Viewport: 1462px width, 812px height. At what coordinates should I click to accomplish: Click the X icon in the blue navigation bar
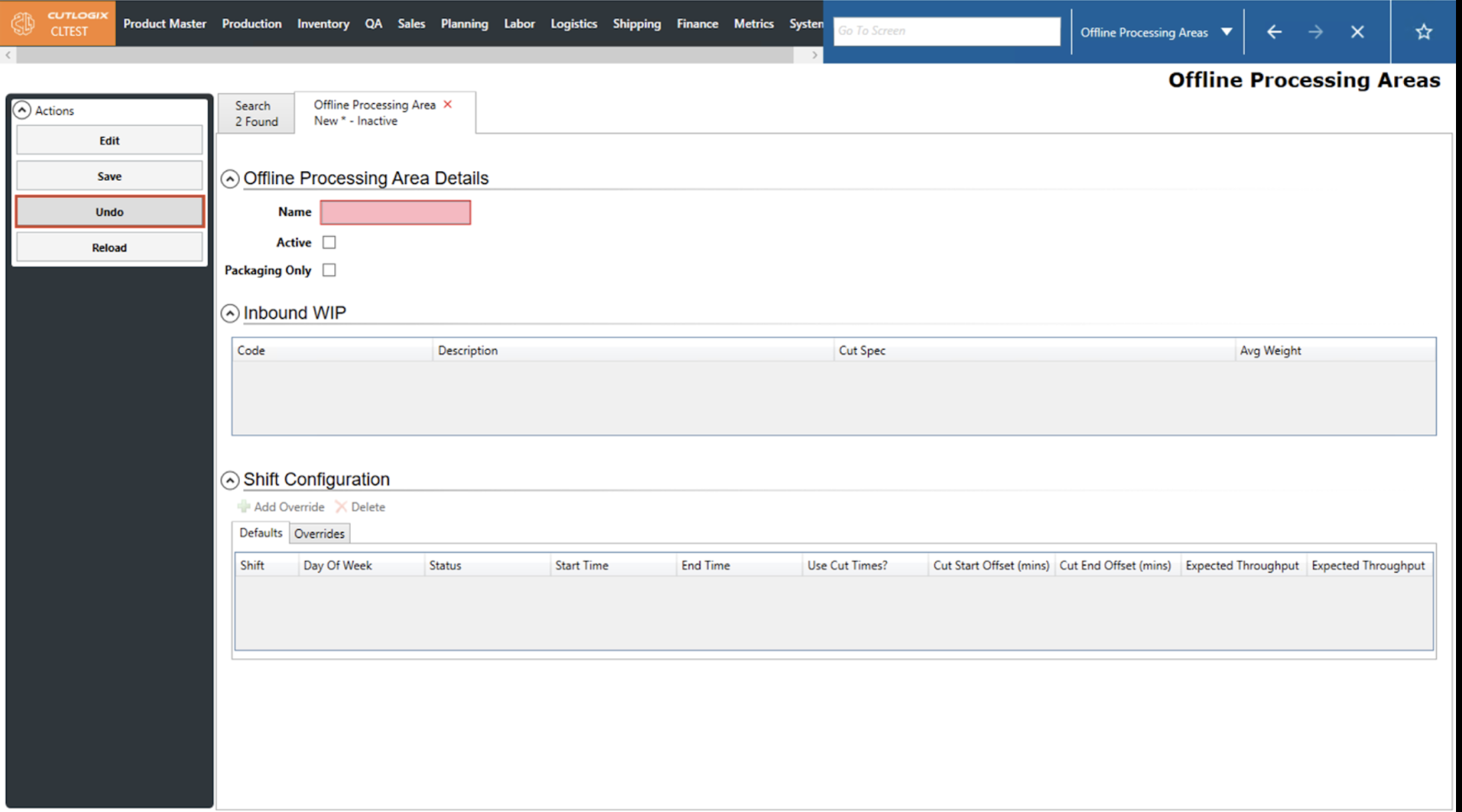point(1357,32)
